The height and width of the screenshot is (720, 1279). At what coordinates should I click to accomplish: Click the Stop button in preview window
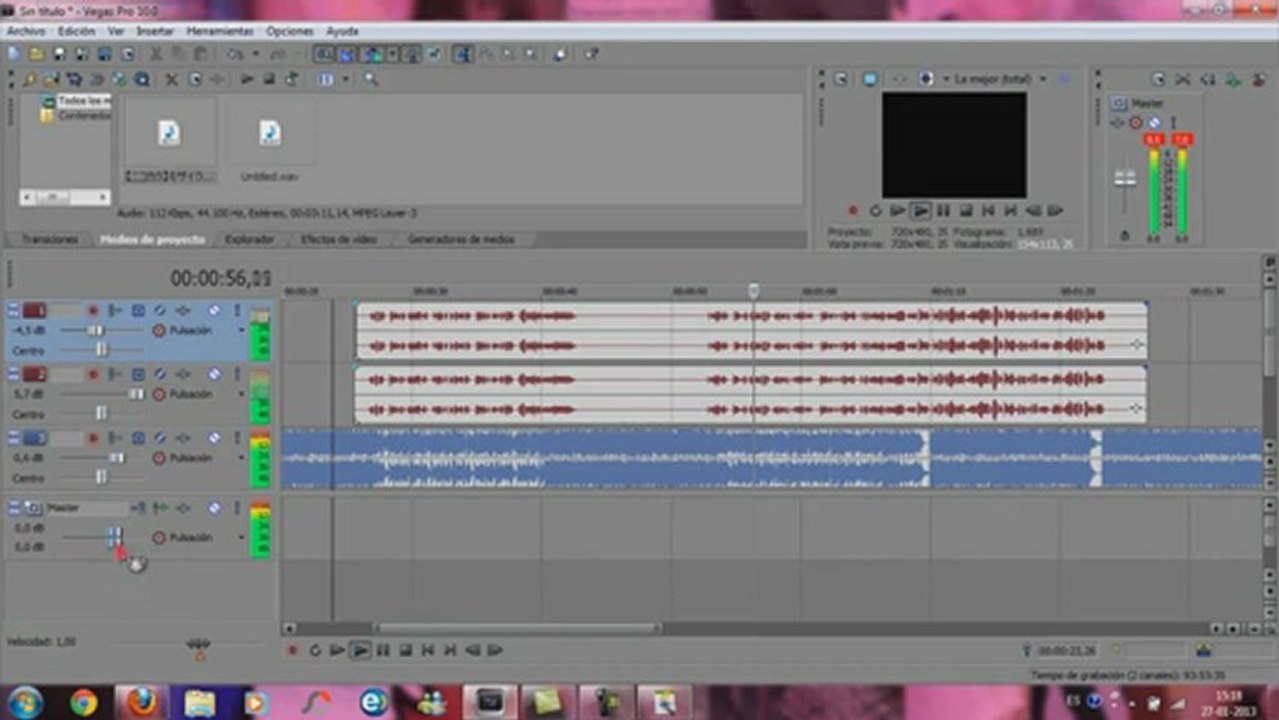tap(966, 211)
